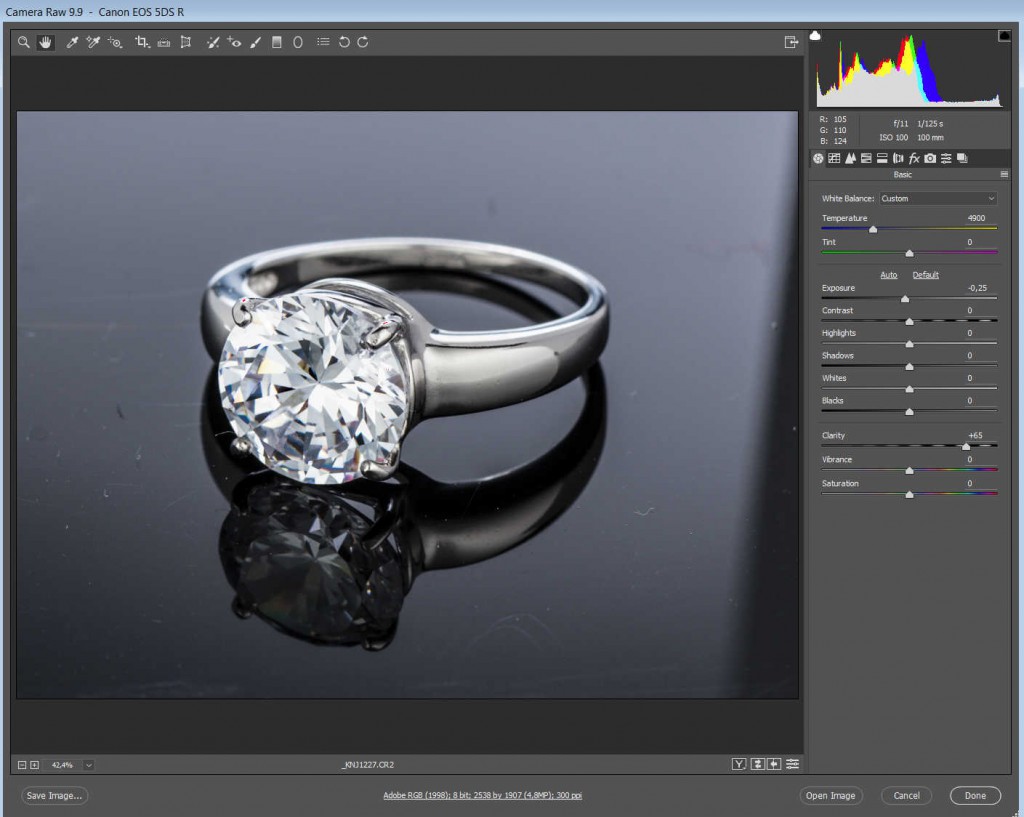
Task: Select the White Balance eyedropper tool
Action: click(x=72, y=42)
